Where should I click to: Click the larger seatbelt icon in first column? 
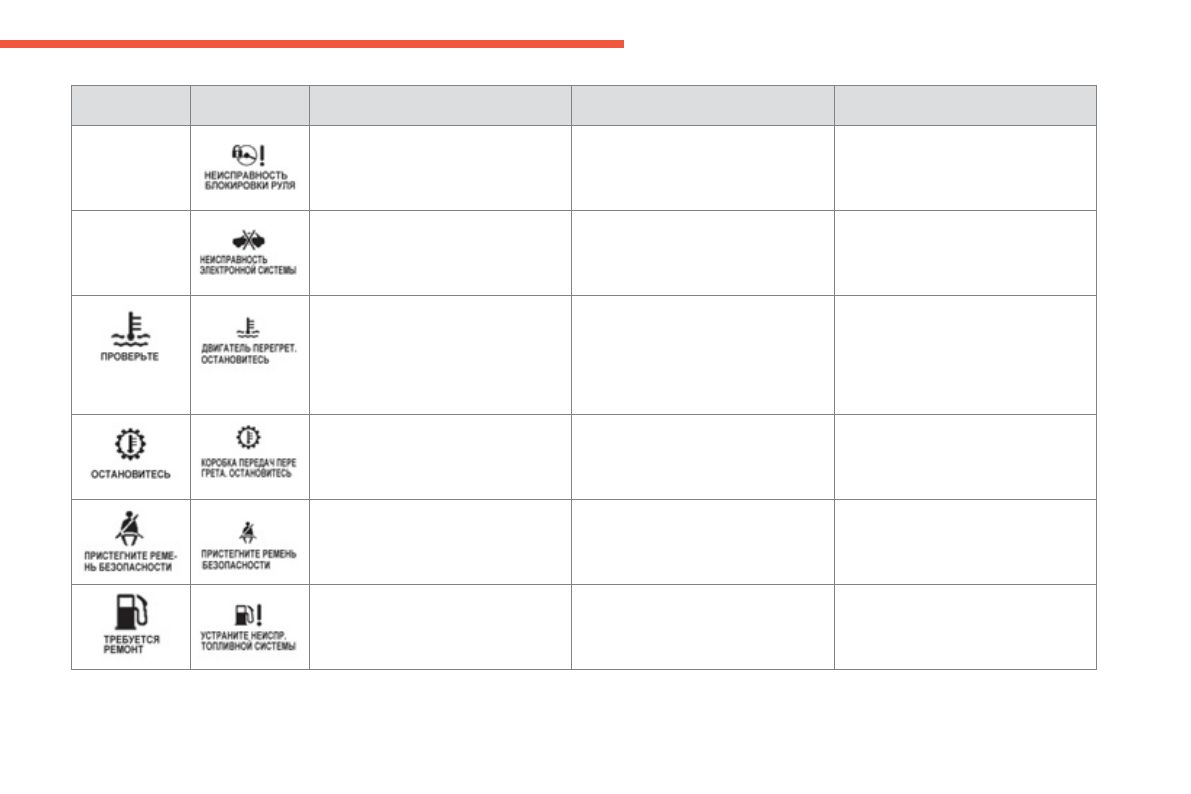pos(130,526)
